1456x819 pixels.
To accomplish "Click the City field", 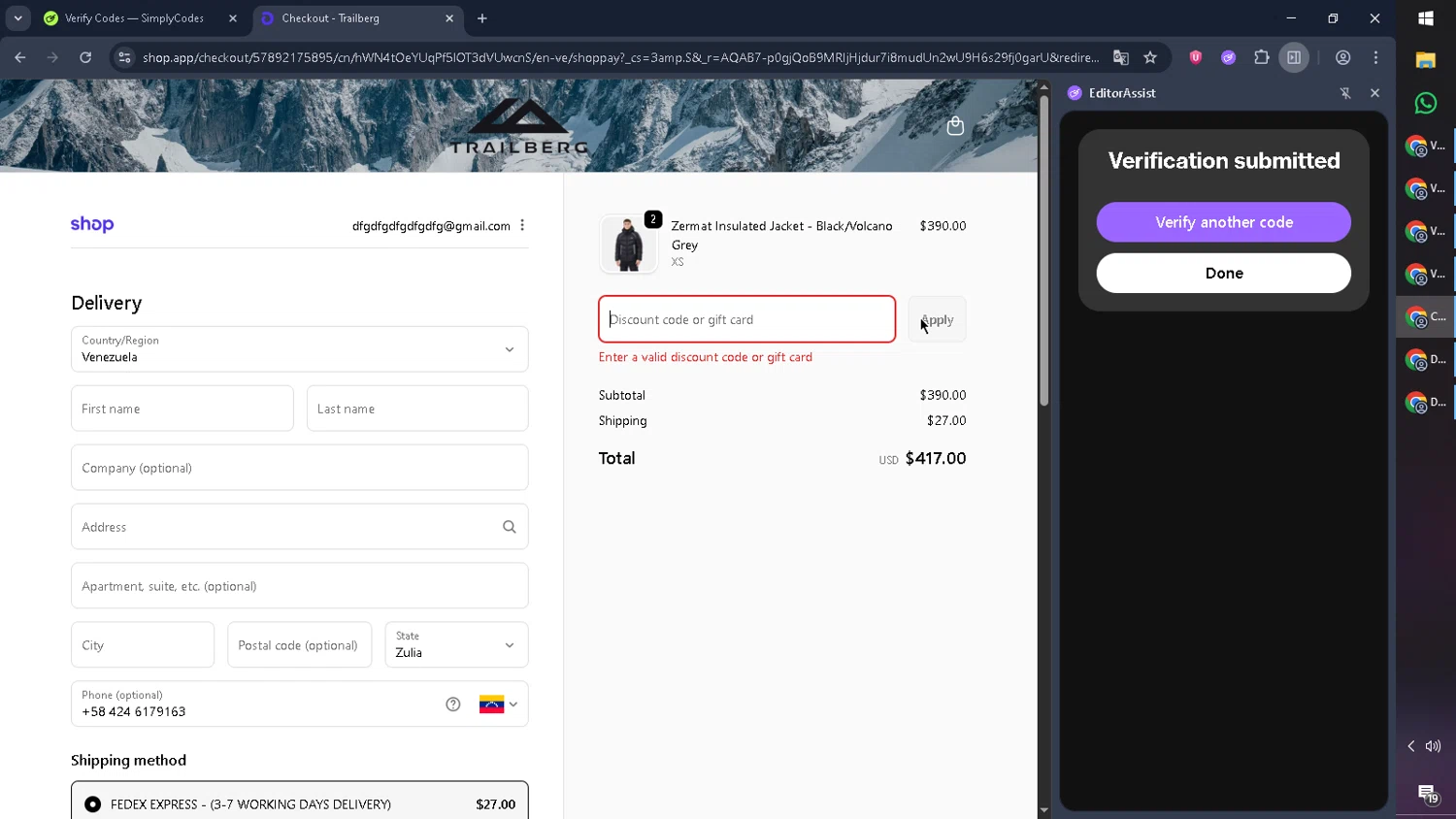I will click(x=143, y=645).
